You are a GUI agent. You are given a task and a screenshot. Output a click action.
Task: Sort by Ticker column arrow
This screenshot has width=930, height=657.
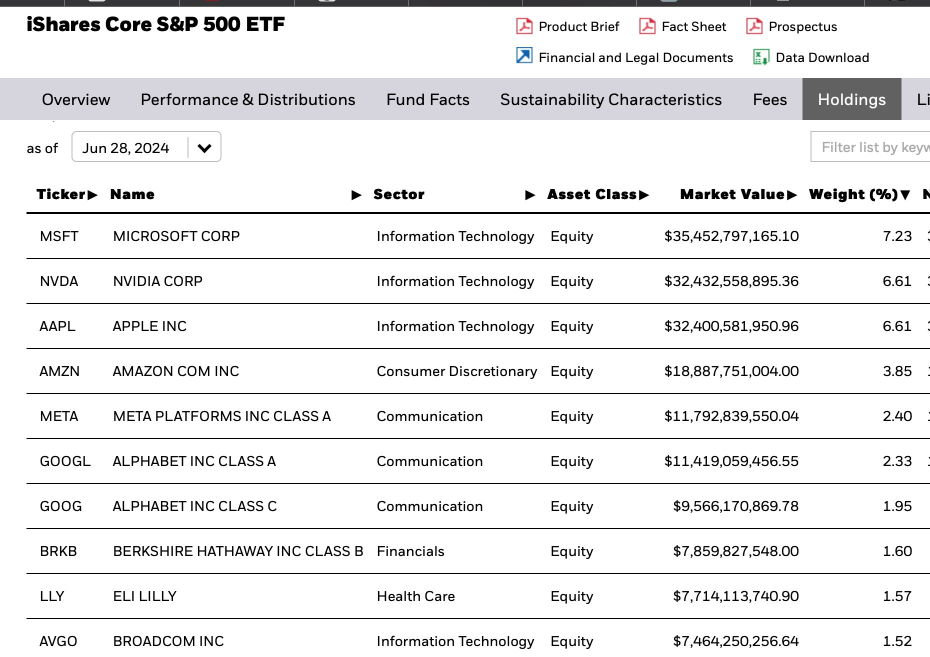tap(93, 195)
